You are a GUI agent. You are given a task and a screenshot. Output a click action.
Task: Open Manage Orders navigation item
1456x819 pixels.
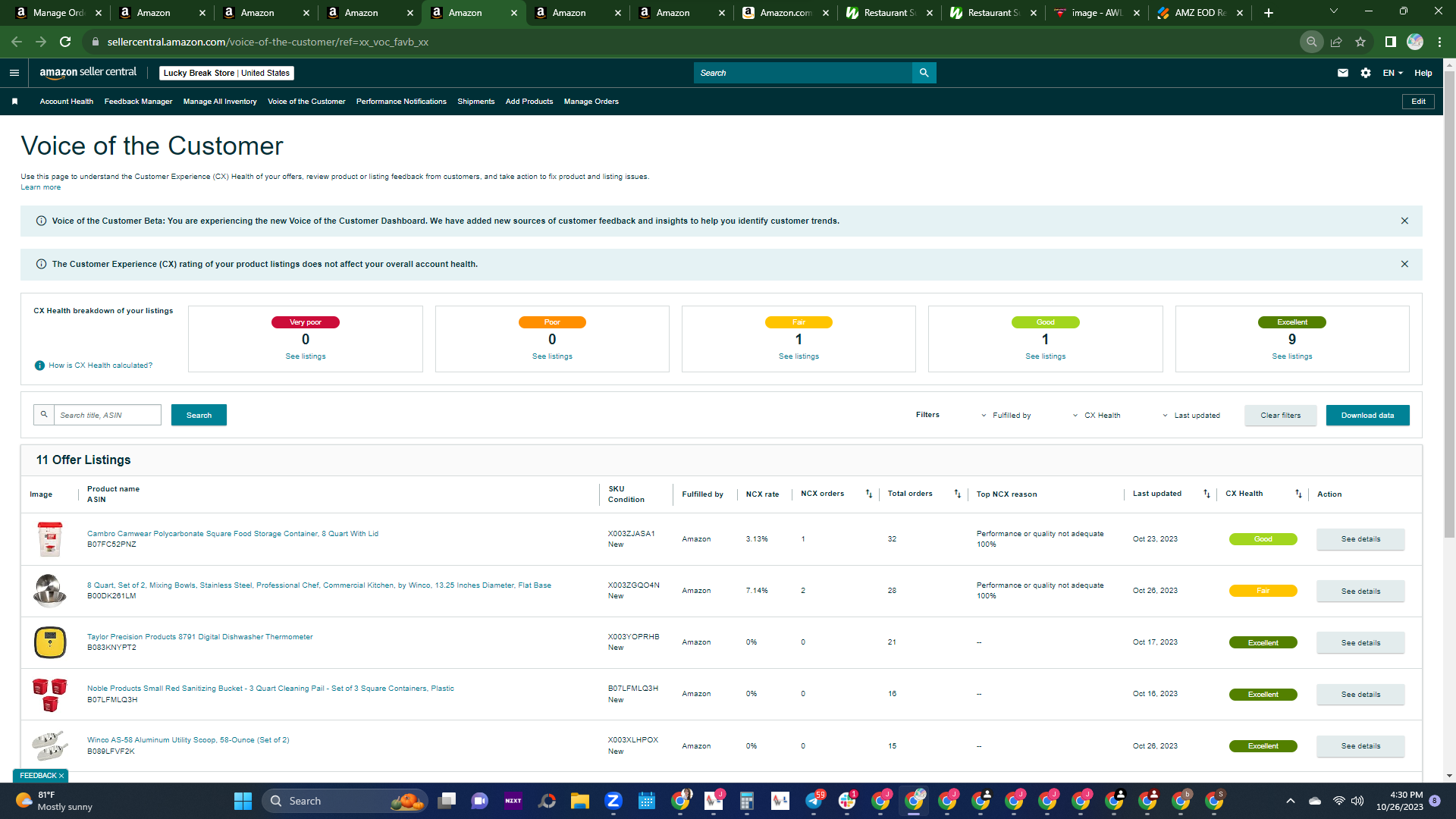(x=591, y=102)
